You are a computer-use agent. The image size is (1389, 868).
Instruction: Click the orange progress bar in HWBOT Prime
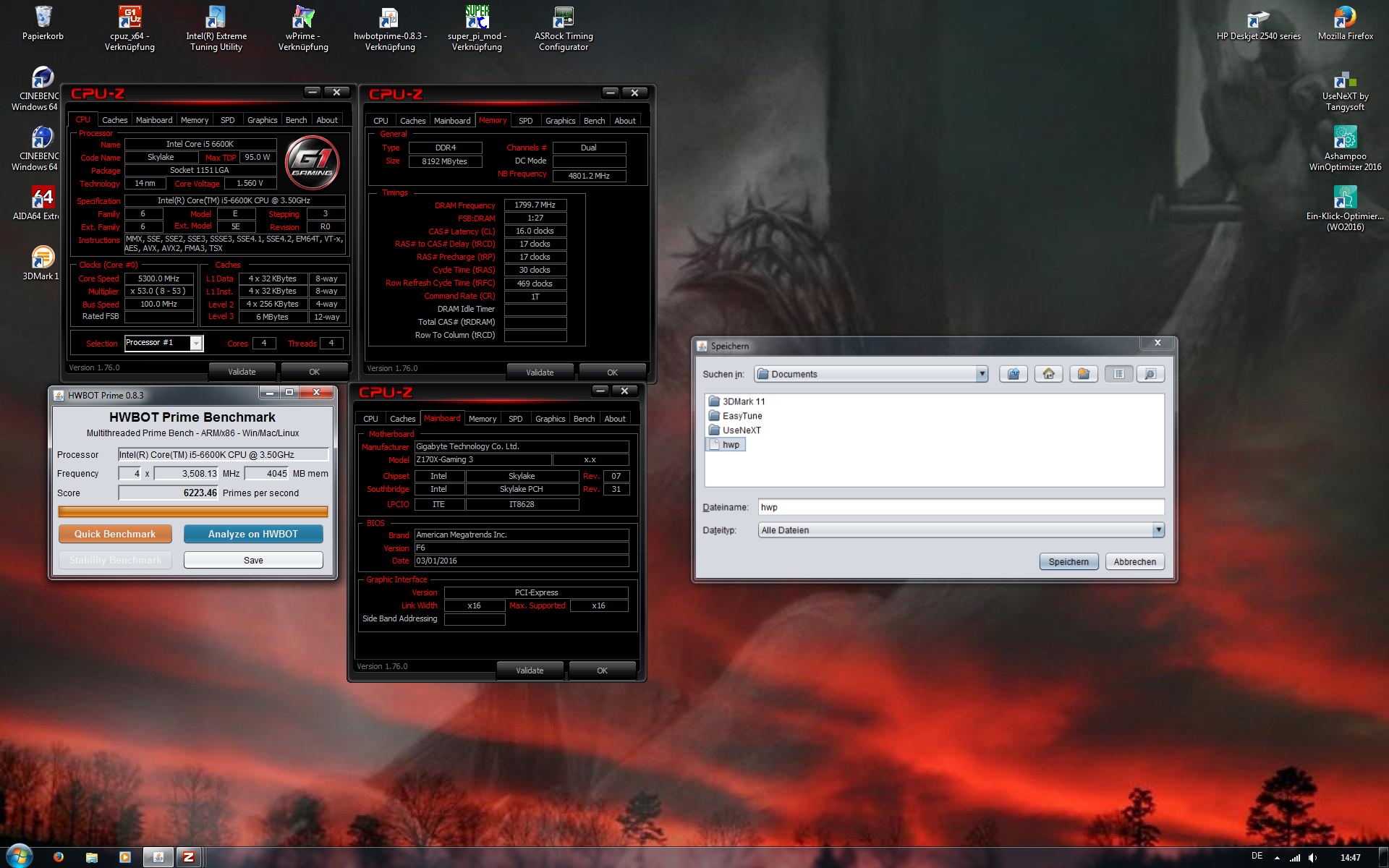tap(192, 511)
